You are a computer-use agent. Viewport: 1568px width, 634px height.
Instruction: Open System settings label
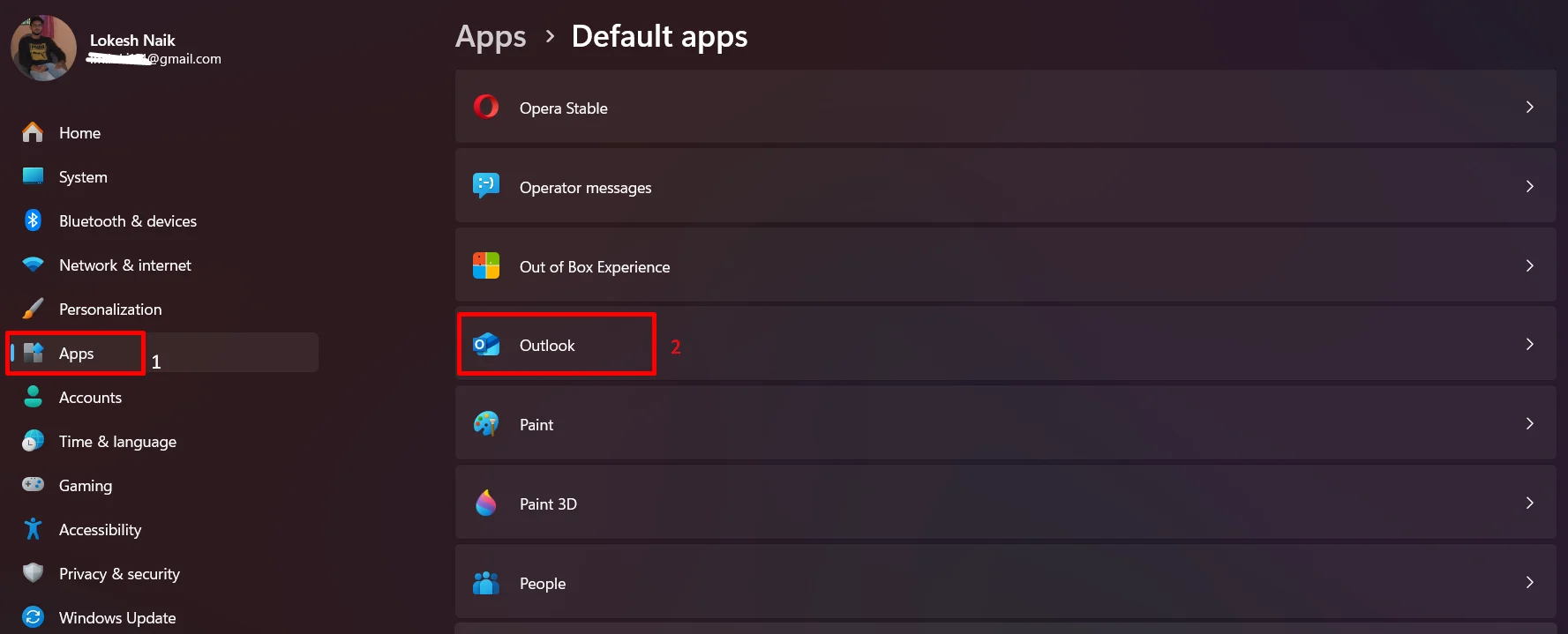83,177
